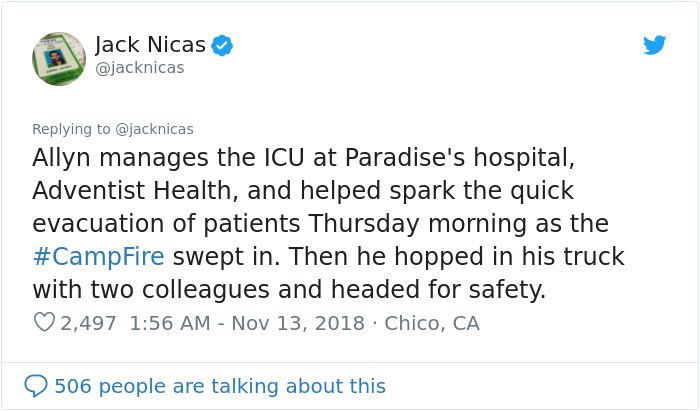Click the Twitter bird logo
The image size is (700, 411).
pyautogui.click(x=654, y=45)
